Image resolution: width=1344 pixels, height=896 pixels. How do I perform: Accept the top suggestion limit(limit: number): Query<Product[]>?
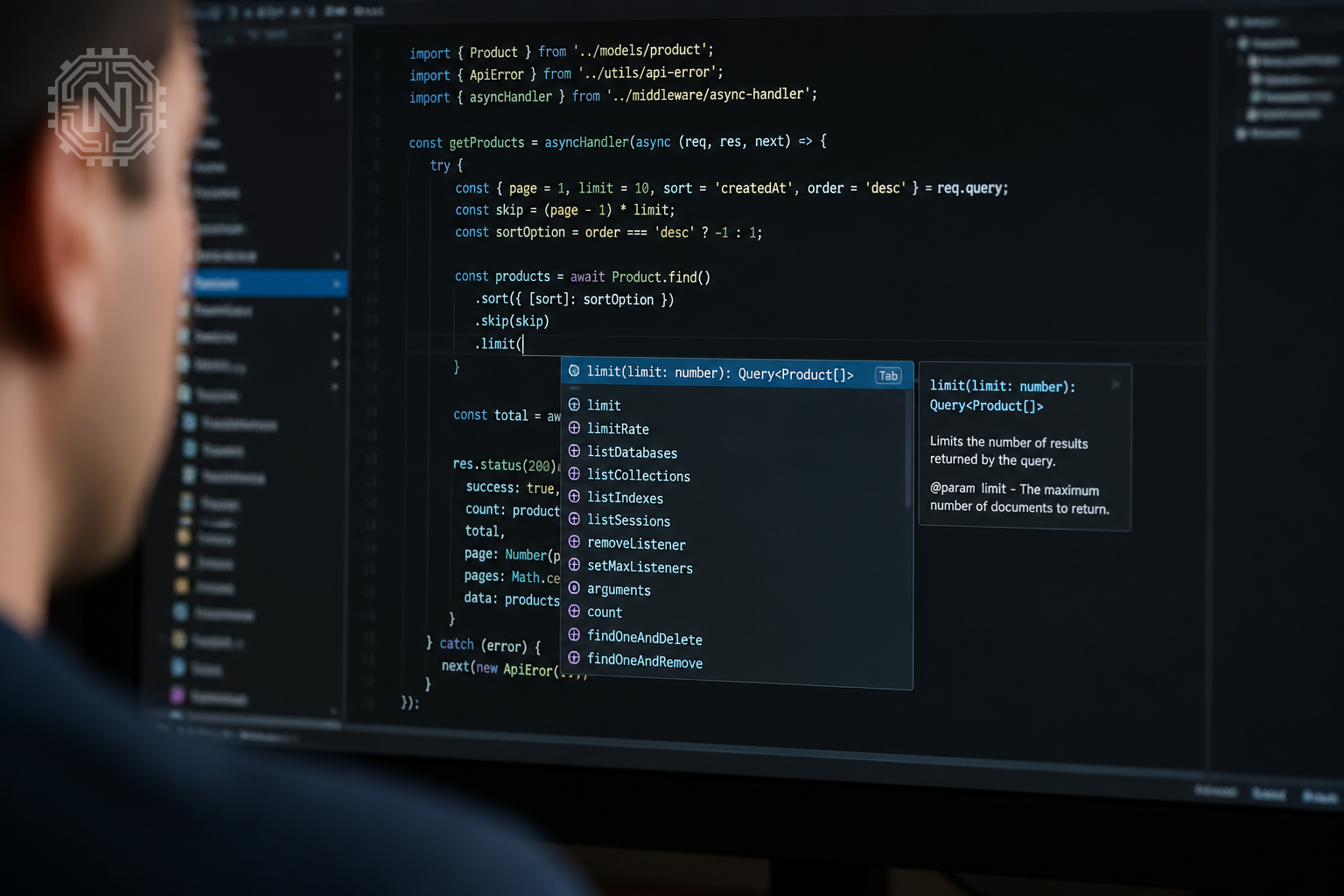(736, 374)
